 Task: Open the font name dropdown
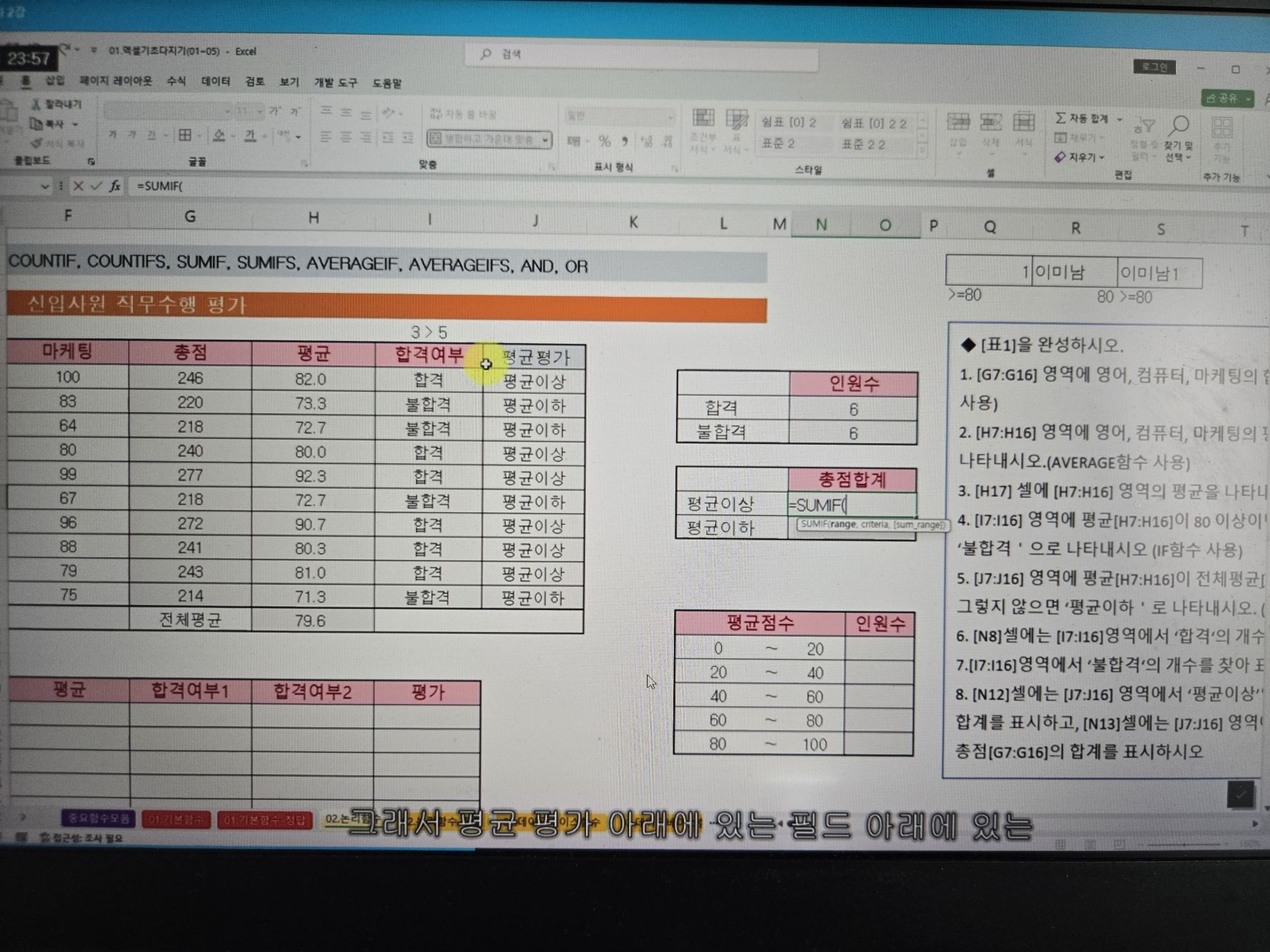227,111
